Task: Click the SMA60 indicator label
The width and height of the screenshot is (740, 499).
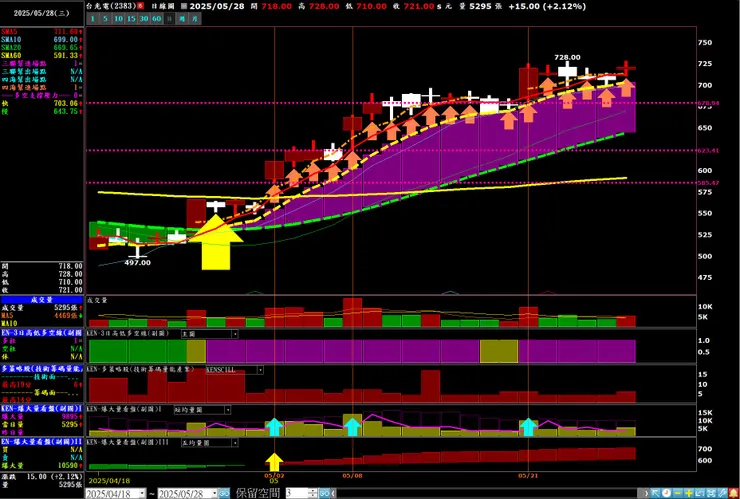Action: tap(11, 55)
